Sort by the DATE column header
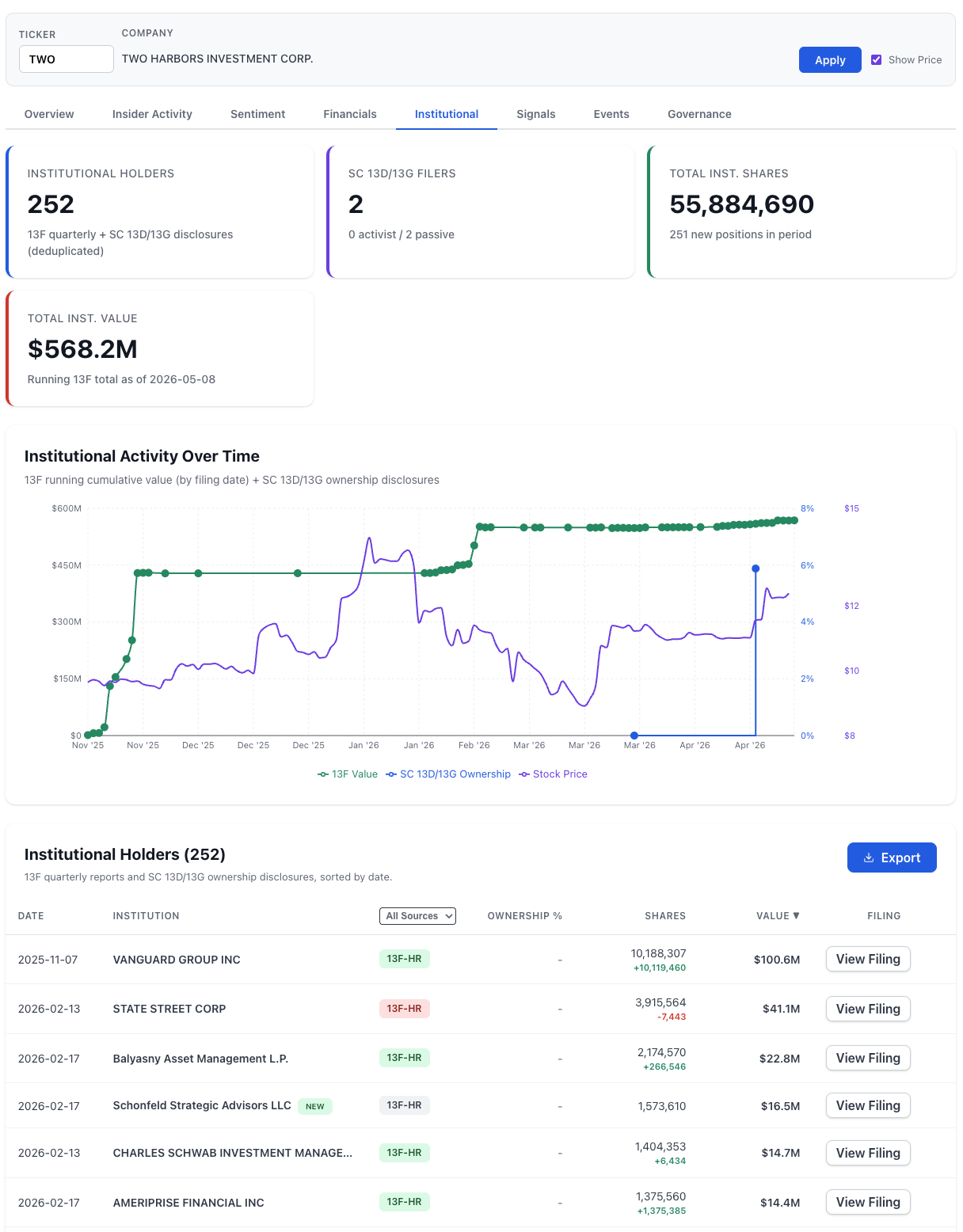Viewport: 963px width, 1232px height. [31, 916]
